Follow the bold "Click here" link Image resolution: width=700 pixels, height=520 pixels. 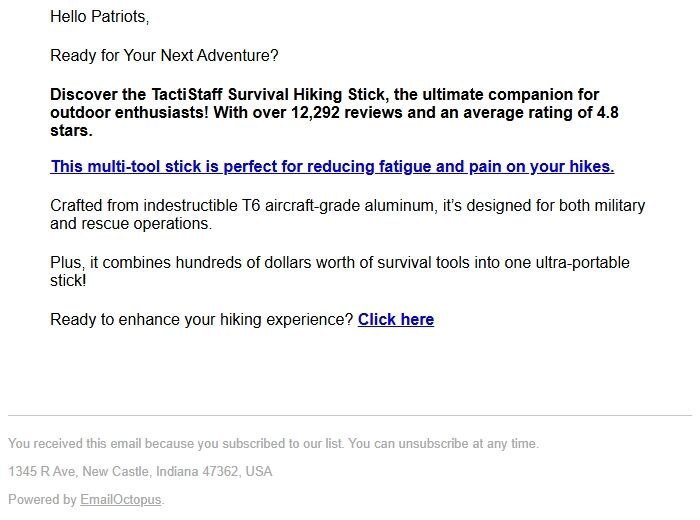[x=396, y=320]
